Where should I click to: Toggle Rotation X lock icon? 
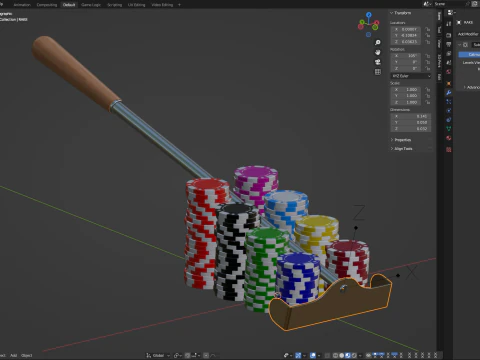coord(428,56)
